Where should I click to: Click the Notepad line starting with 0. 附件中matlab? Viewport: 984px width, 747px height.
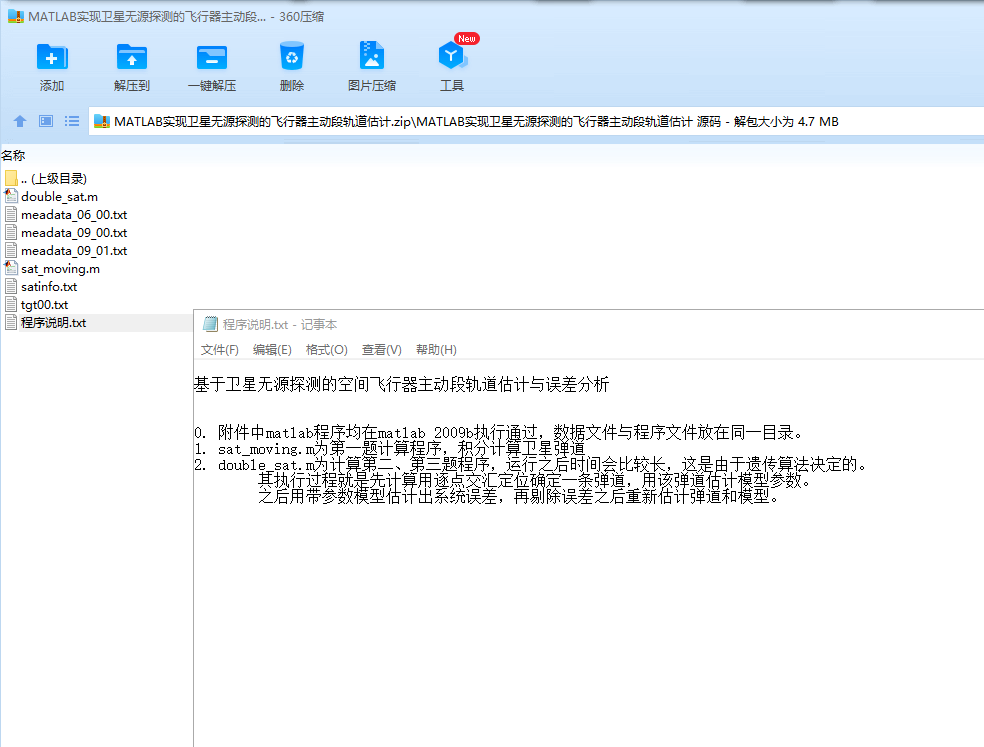click(x=499, y=433)
